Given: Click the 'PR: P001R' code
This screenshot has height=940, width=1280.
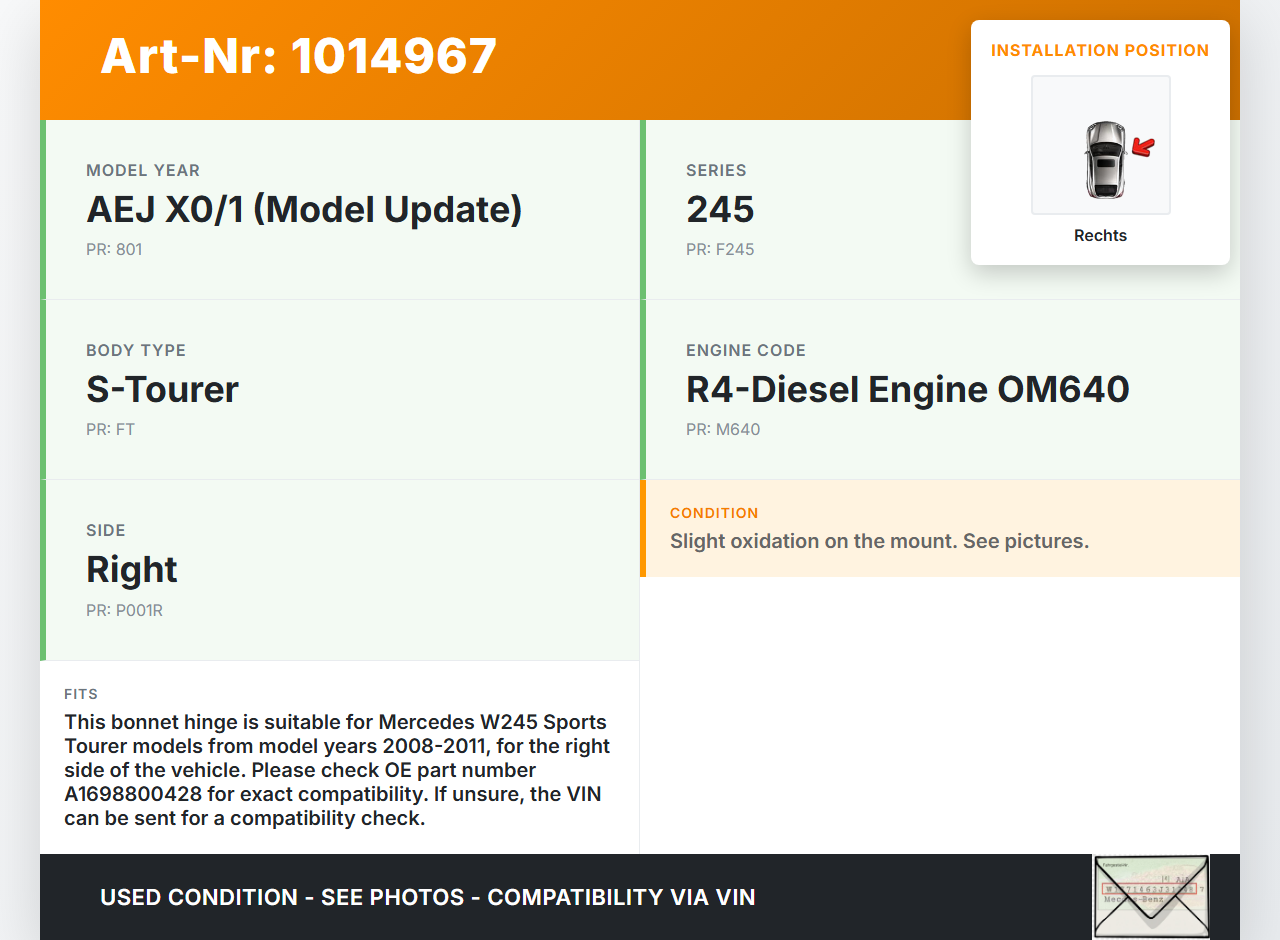Looking at the screenshot, I should [124, 610].
